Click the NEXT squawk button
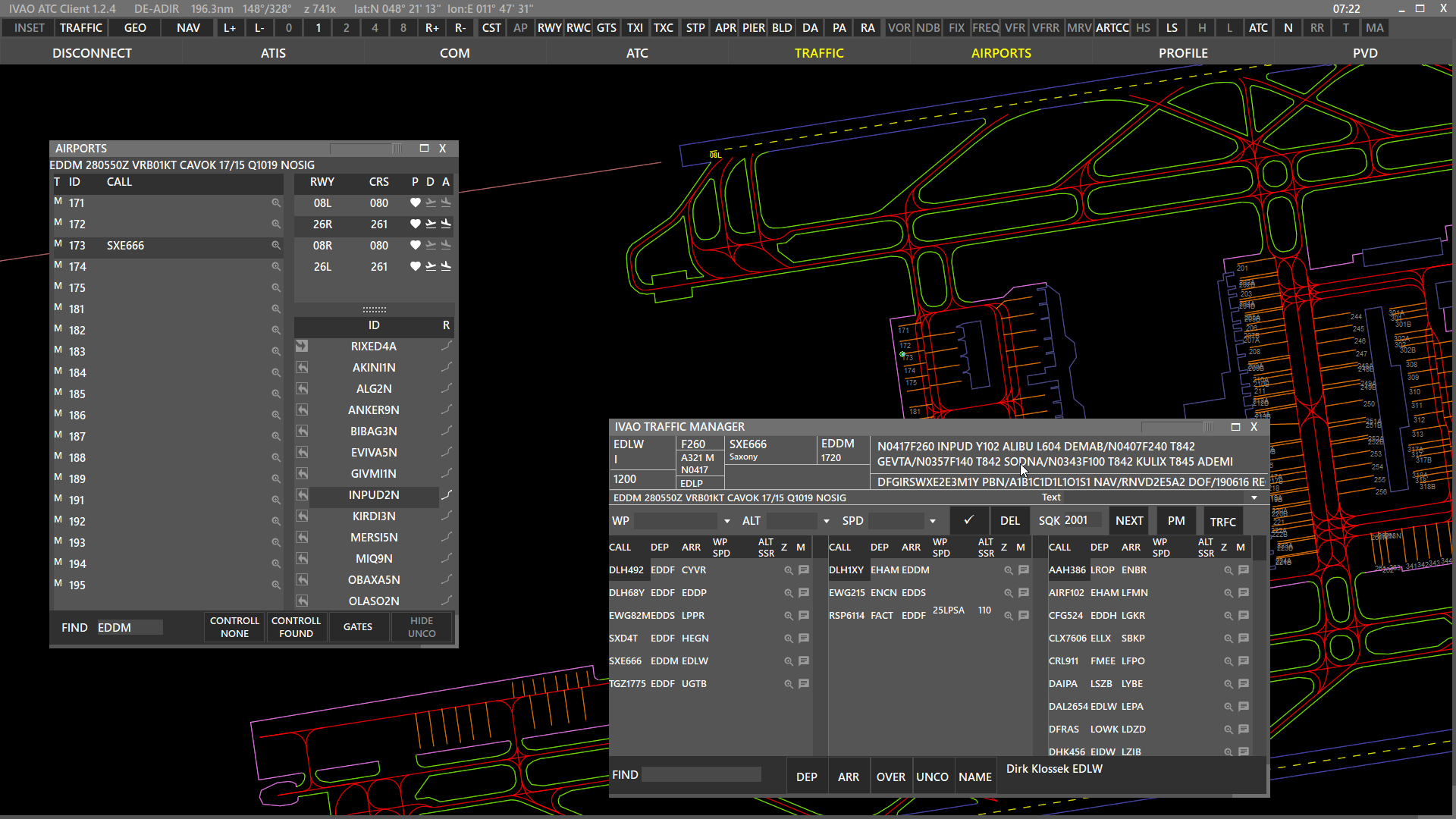Viewport: 1456px width, 819px height. (x=1129, y=521)
